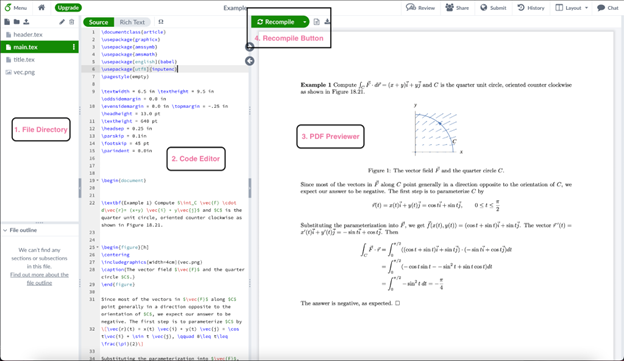Screen dimensions: 624x361
Task: Click the left arrow sync to code button
Action: 250,61
